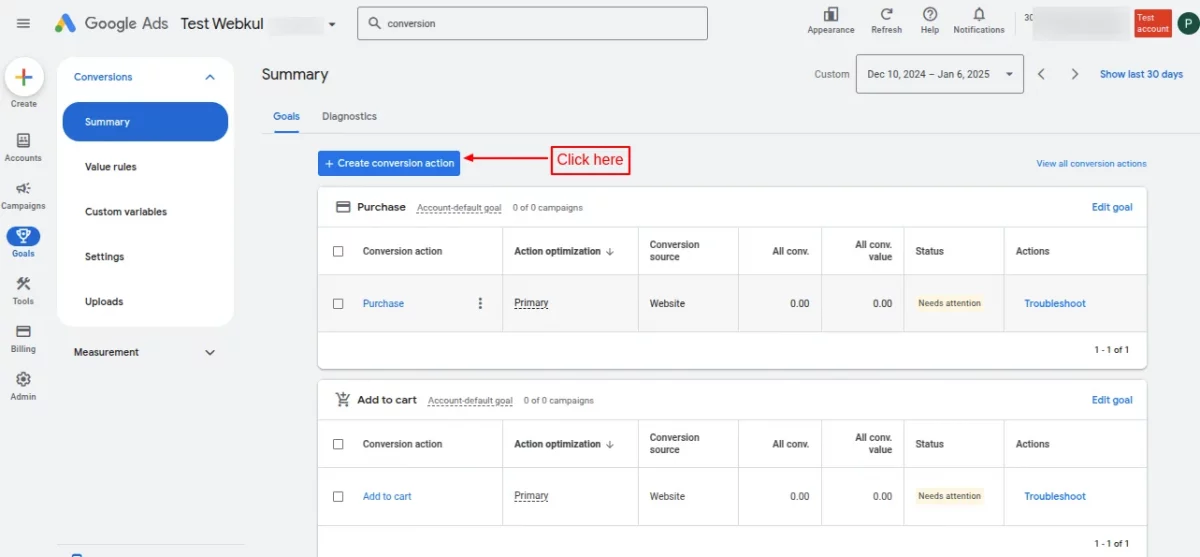Click the Appearance icon
This screenshot has height=557, width=1200.
(x=831, y=14)
